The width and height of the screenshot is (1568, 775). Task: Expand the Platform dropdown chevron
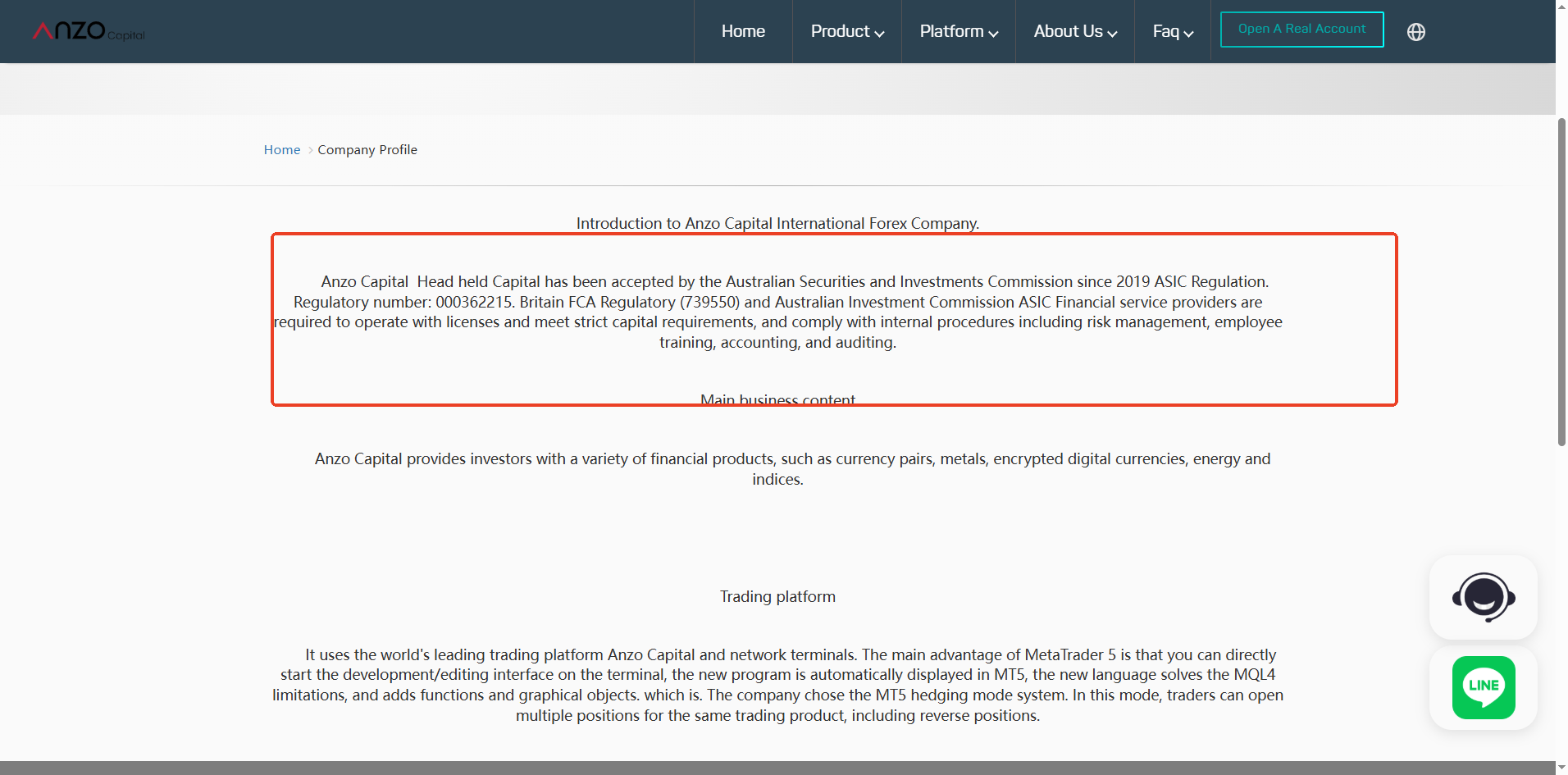(x=994, y=34)
